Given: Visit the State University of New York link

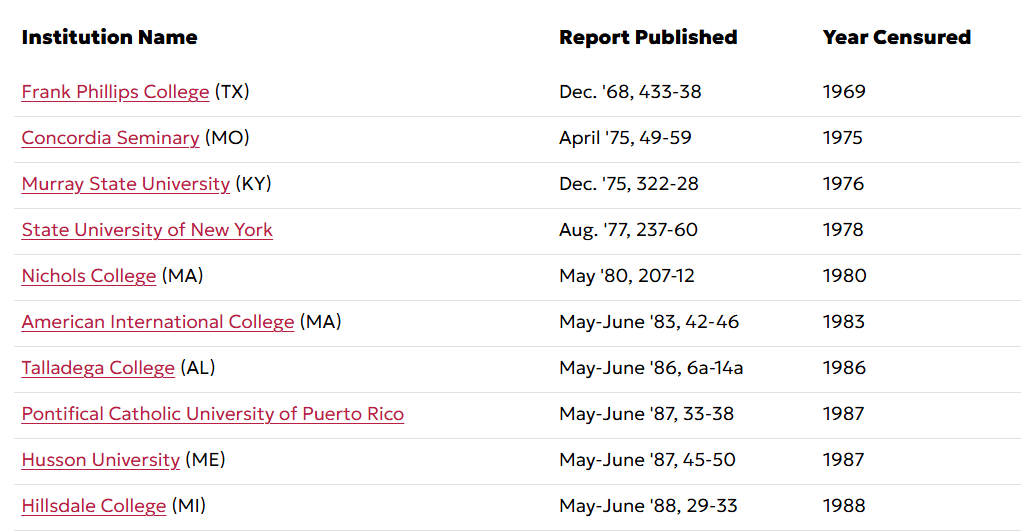Looking at the screenshot, I should tap(147, 230).
